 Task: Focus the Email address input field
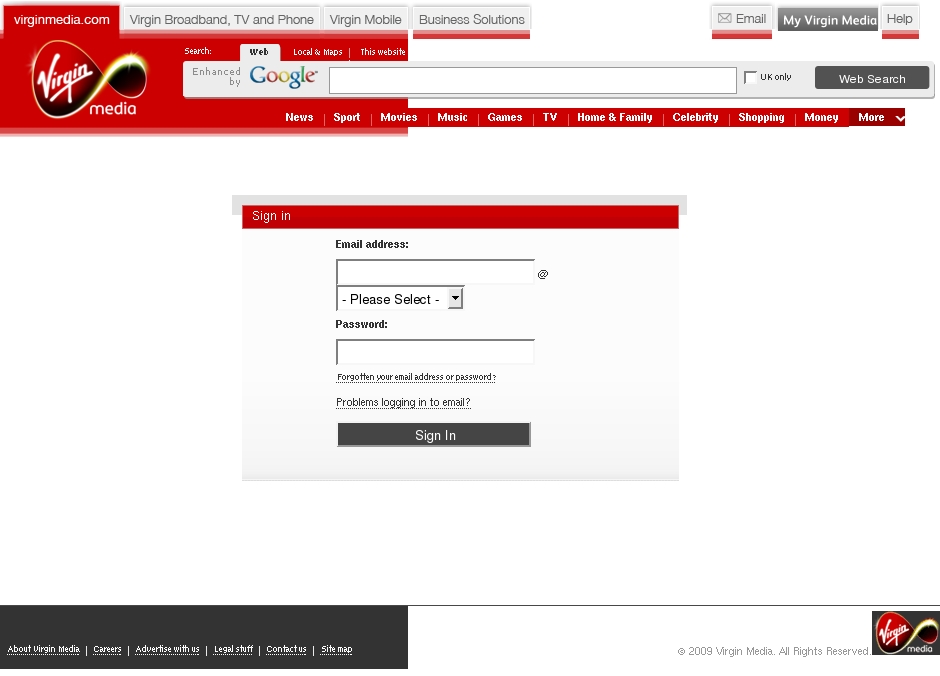[435, 272]
